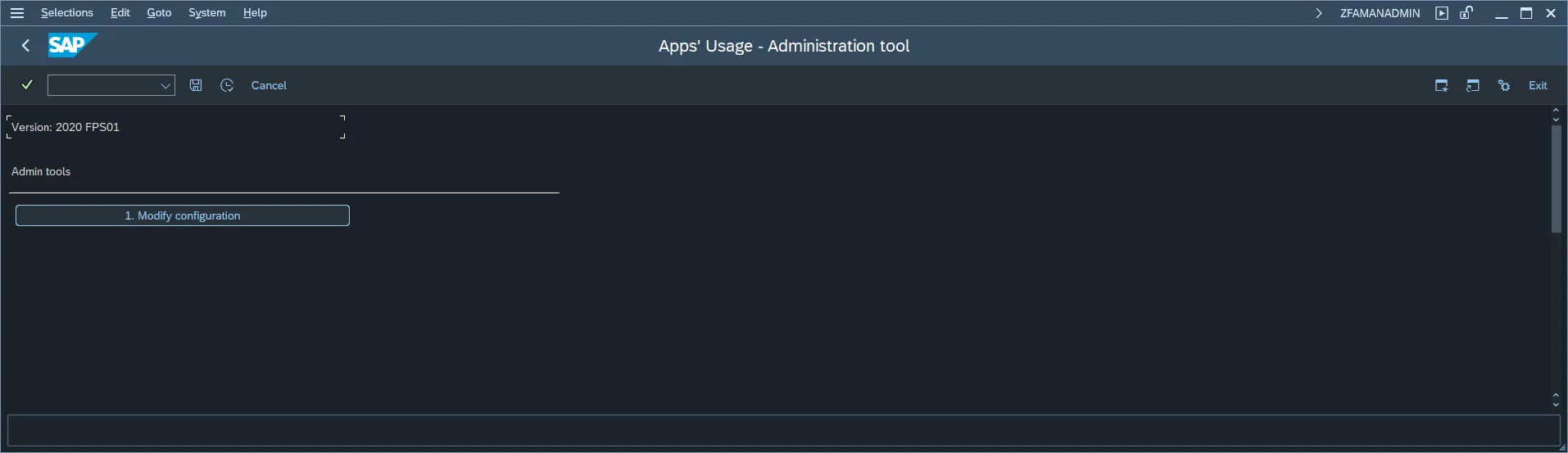This screenshot has height=453, width=1568.
Task: Click the Save disk icon
Action: pos(196,85)
